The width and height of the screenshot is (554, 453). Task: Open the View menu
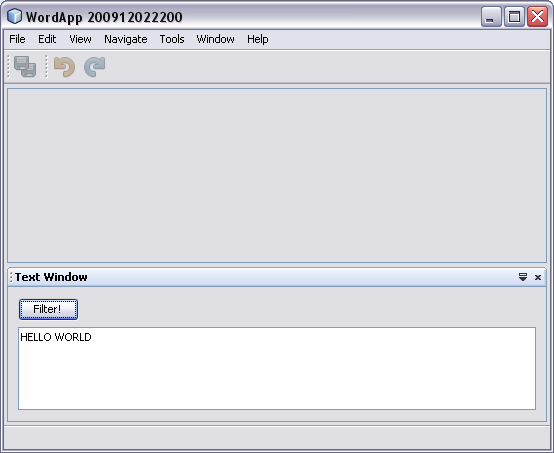tap(80, 39)
